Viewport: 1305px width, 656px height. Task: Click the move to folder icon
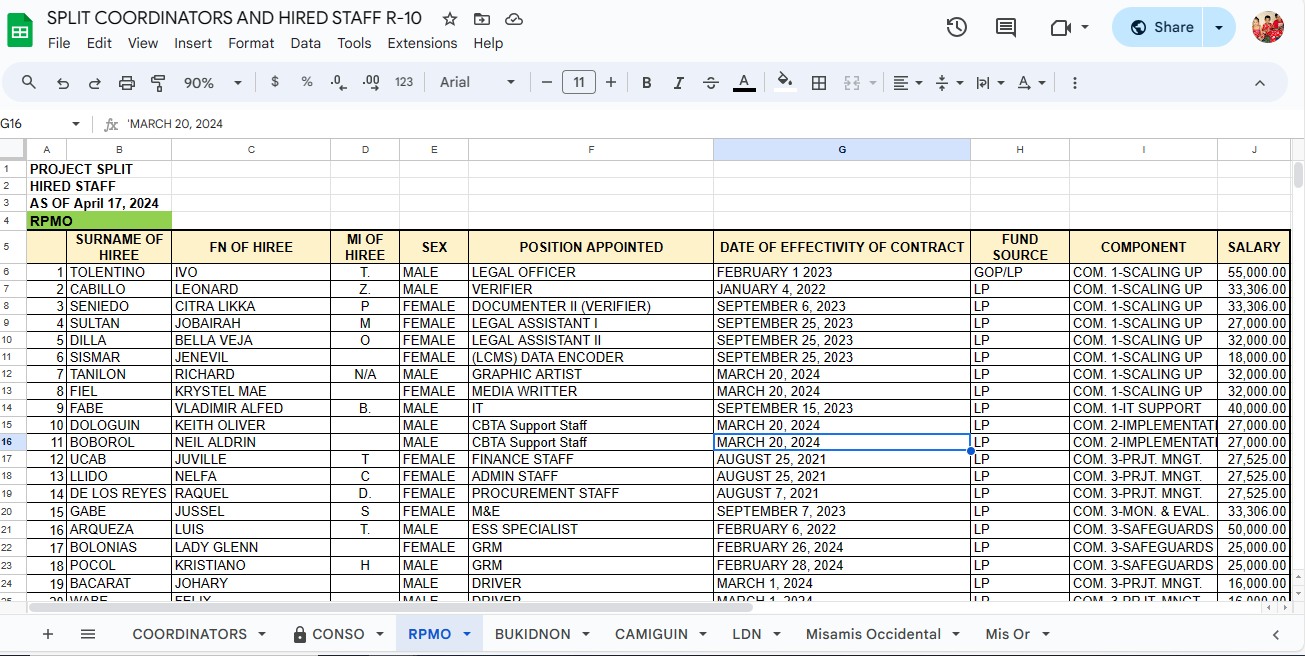pyautogui.click(x=482, y=19)
